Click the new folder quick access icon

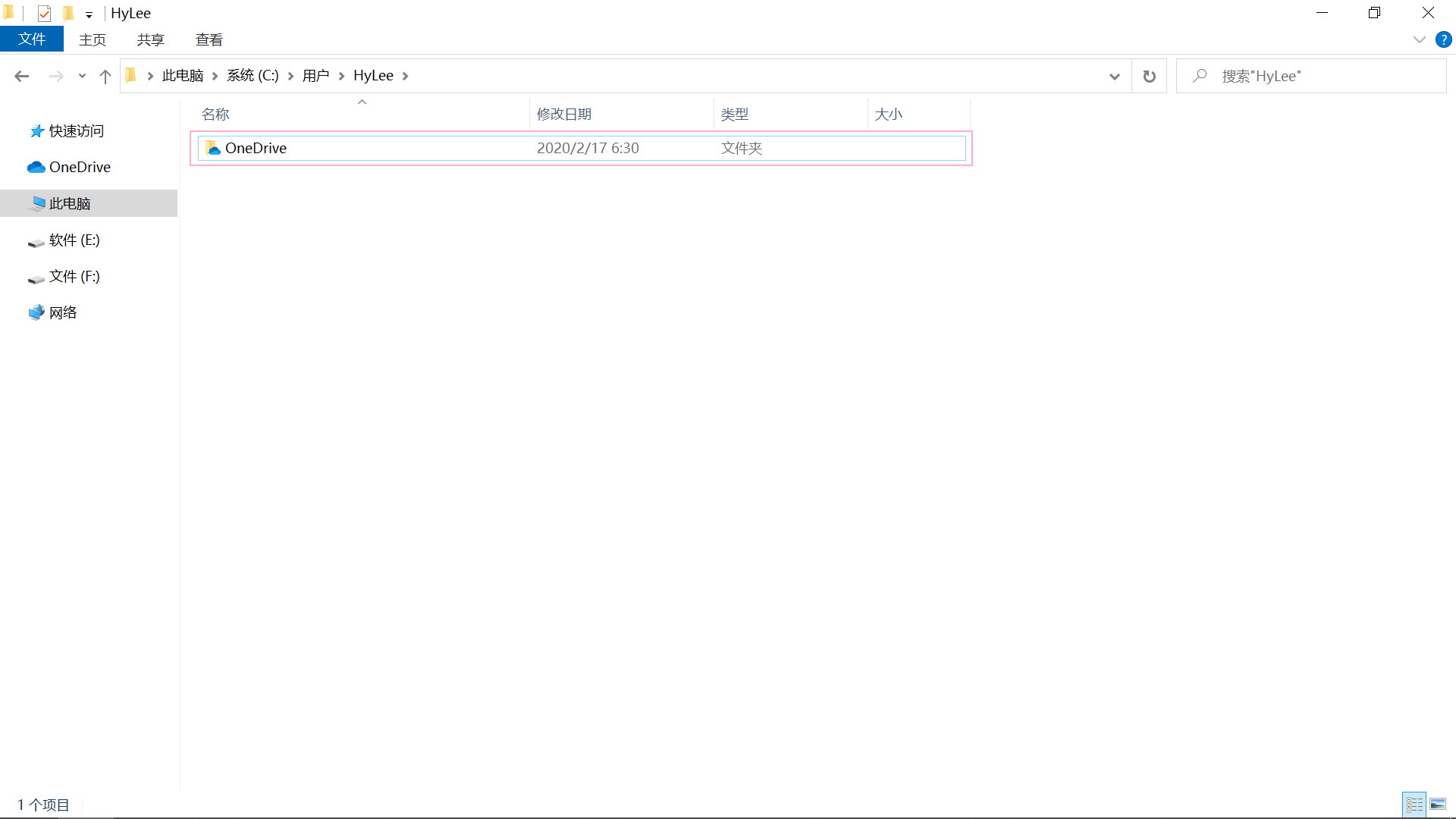[x=68, y=13]
